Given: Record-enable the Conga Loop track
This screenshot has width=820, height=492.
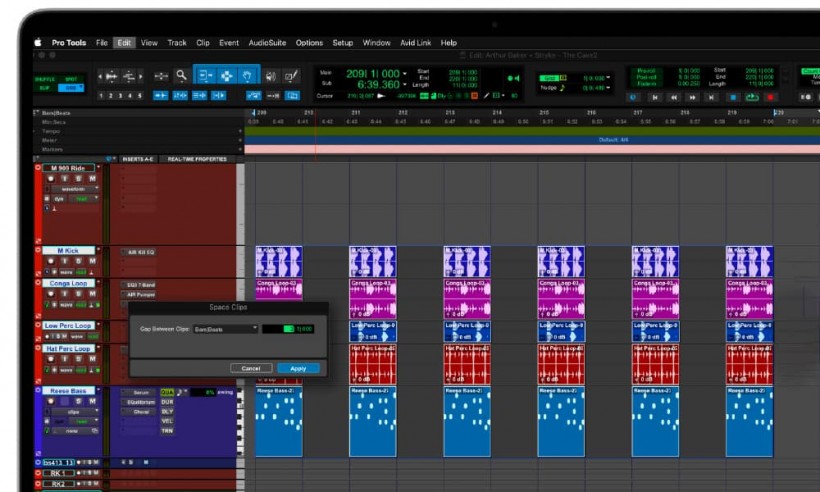Looking at the screenshot, I should click(x=51, y=294).
